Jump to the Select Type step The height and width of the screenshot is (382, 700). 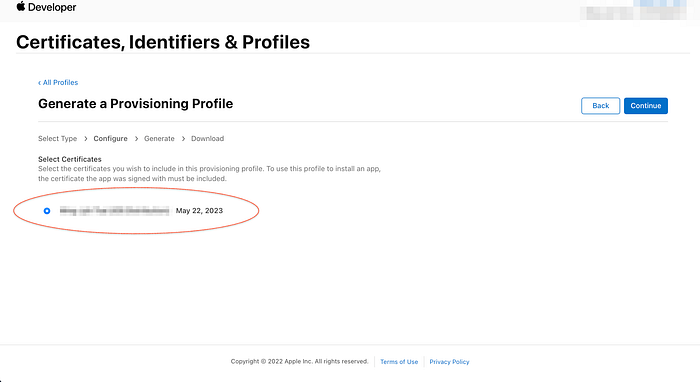tap(58, 139)
